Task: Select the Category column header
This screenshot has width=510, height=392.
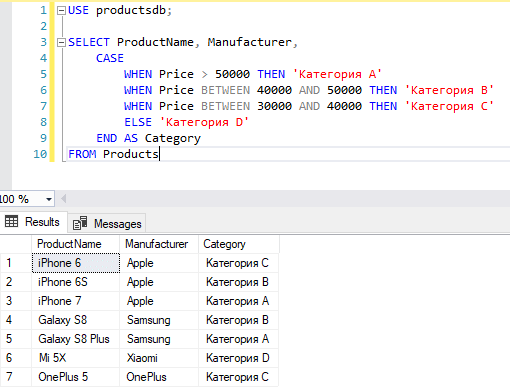Action: pyautogui.click(x=239, y=244)
